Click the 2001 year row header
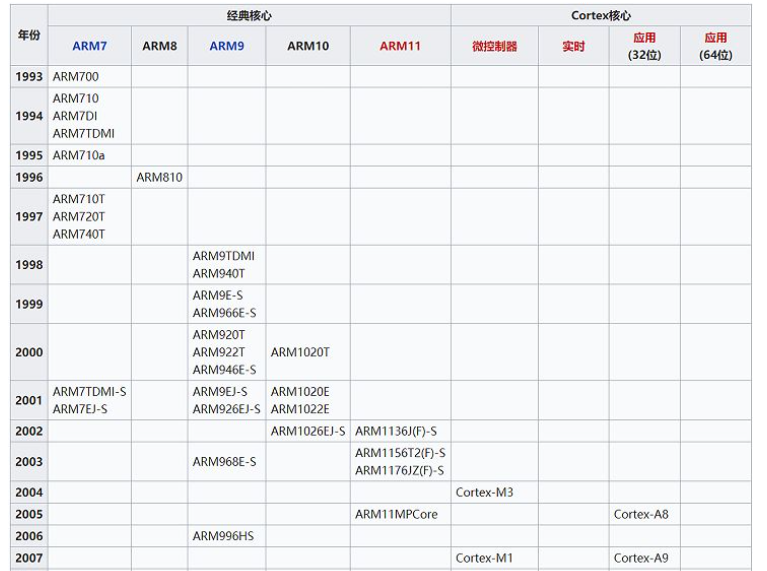Screen dimensions: 767x571 pyautogui.click(x=29, y=401)
